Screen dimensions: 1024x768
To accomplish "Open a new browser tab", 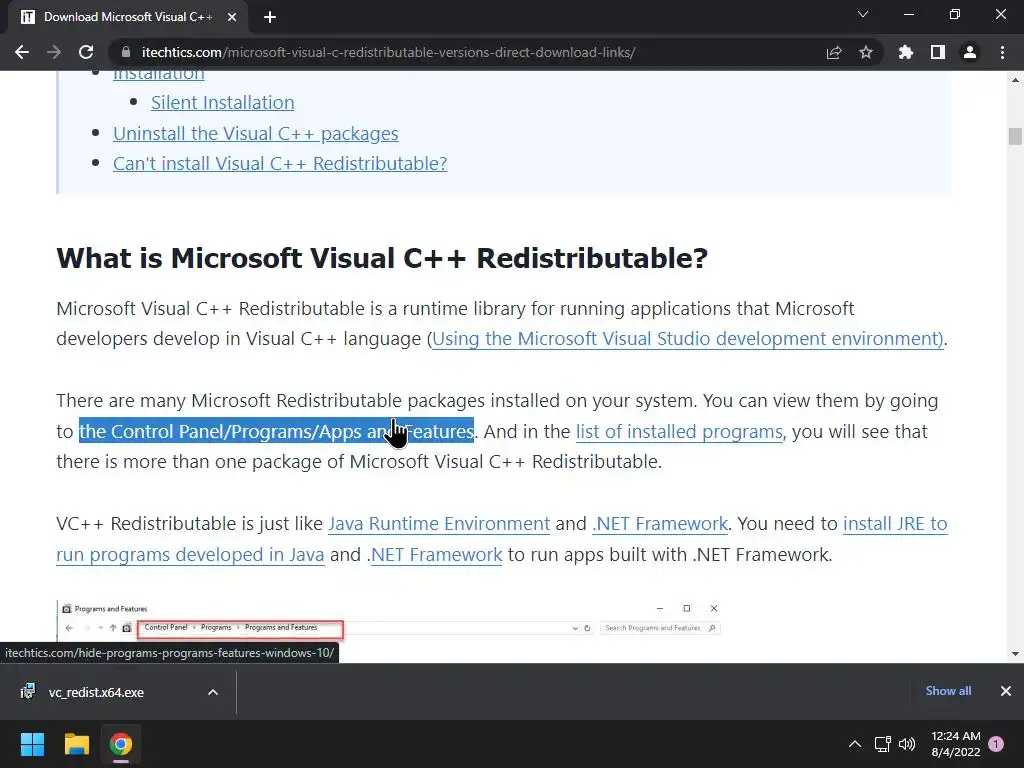I will (270, 17).
